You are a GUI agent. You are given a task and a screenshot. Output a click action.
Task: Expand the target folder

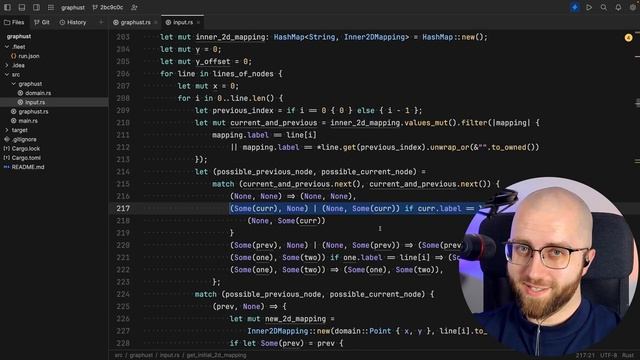pyautogui.click(x=7, y=130)
